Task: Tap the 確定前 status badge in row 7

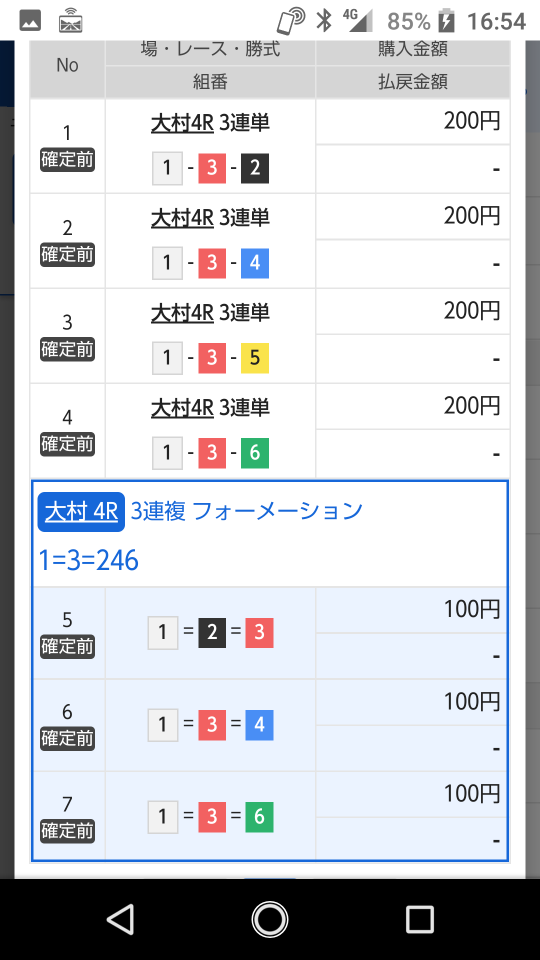Action: [x=67, y=831]
